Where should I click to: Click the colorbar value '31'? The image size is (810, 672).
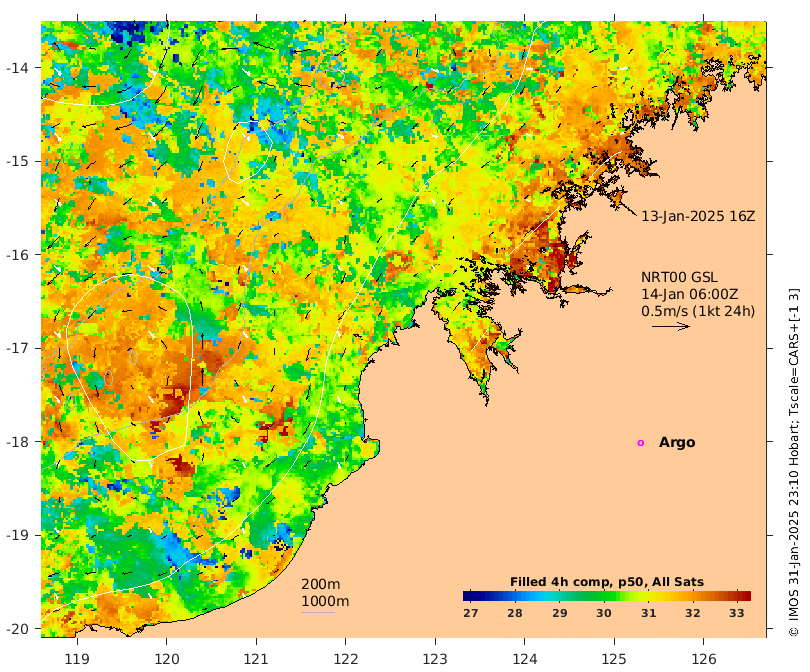point(648,613)
